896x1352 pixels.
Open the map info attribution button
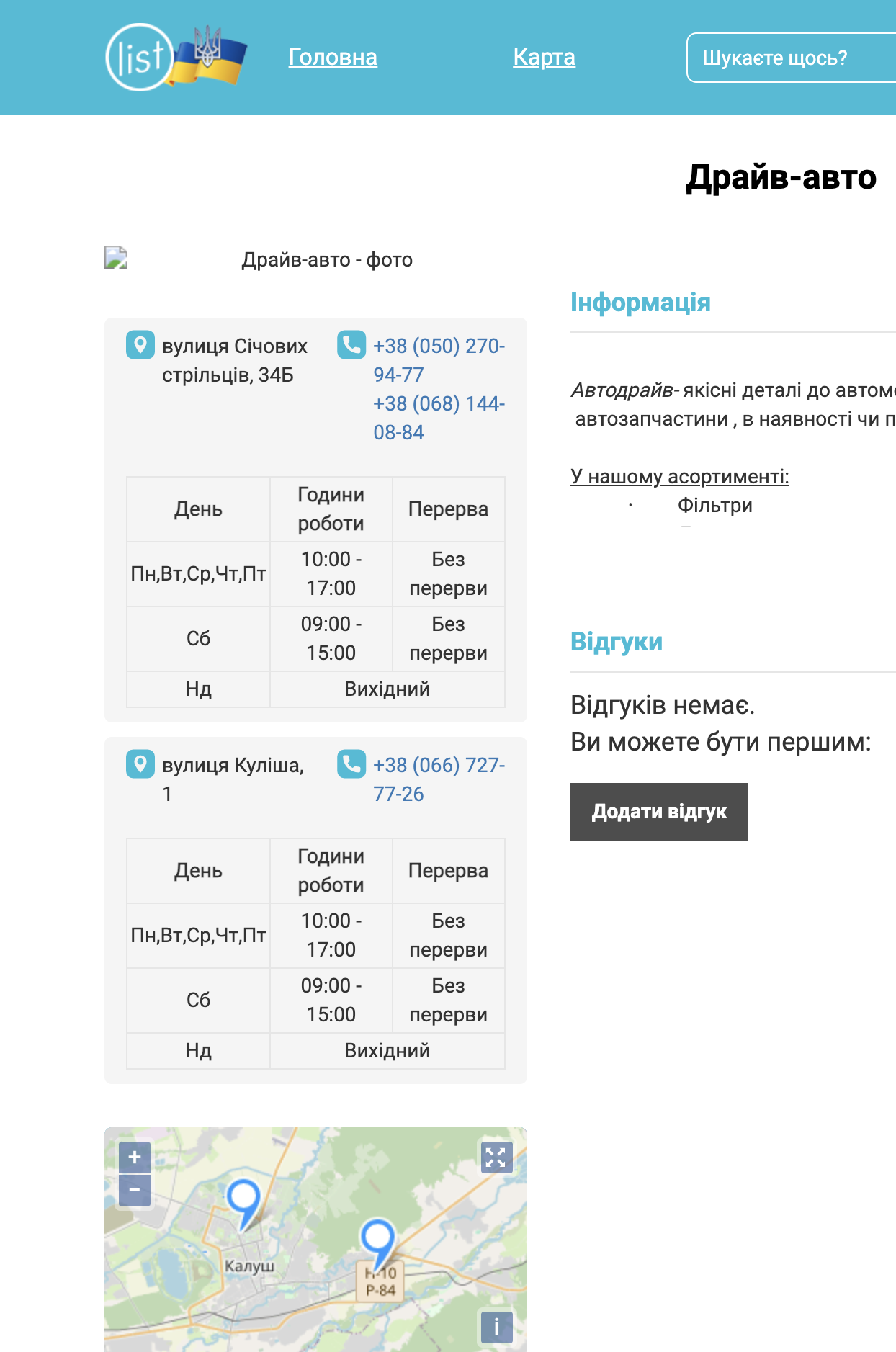click(x=497, y=1327)
